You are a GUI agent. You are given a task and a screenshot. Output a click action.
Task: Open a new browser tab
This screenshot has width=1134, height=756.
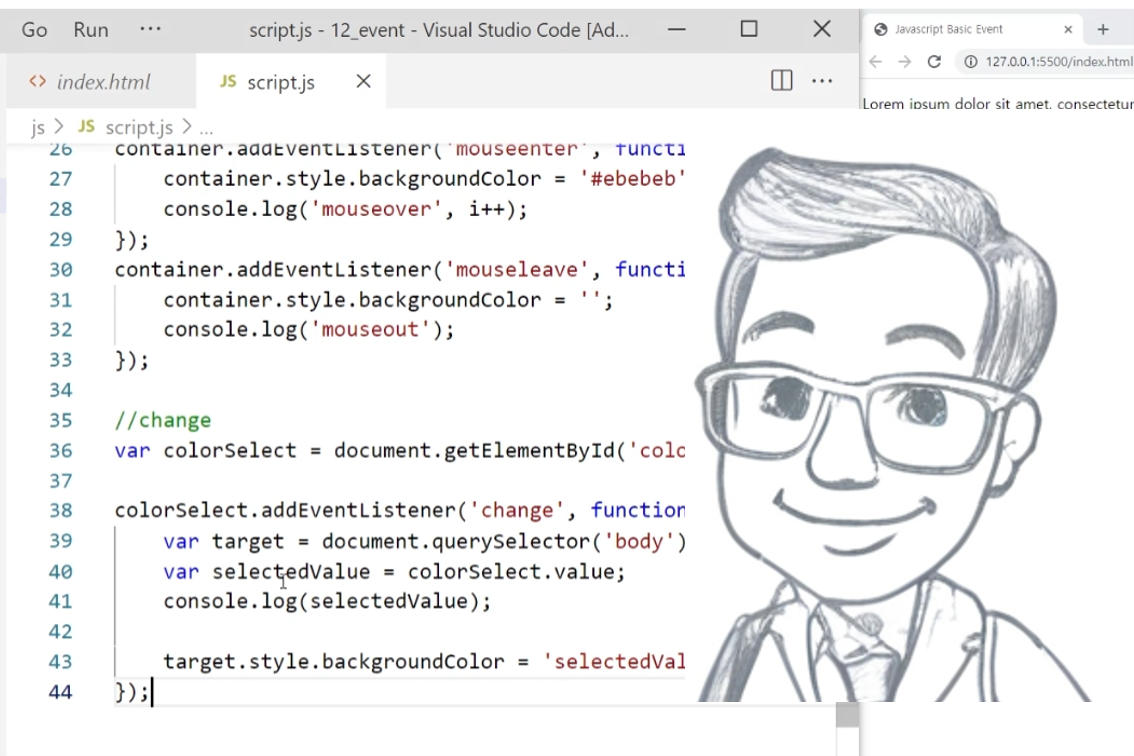[x=1103, y=29]
